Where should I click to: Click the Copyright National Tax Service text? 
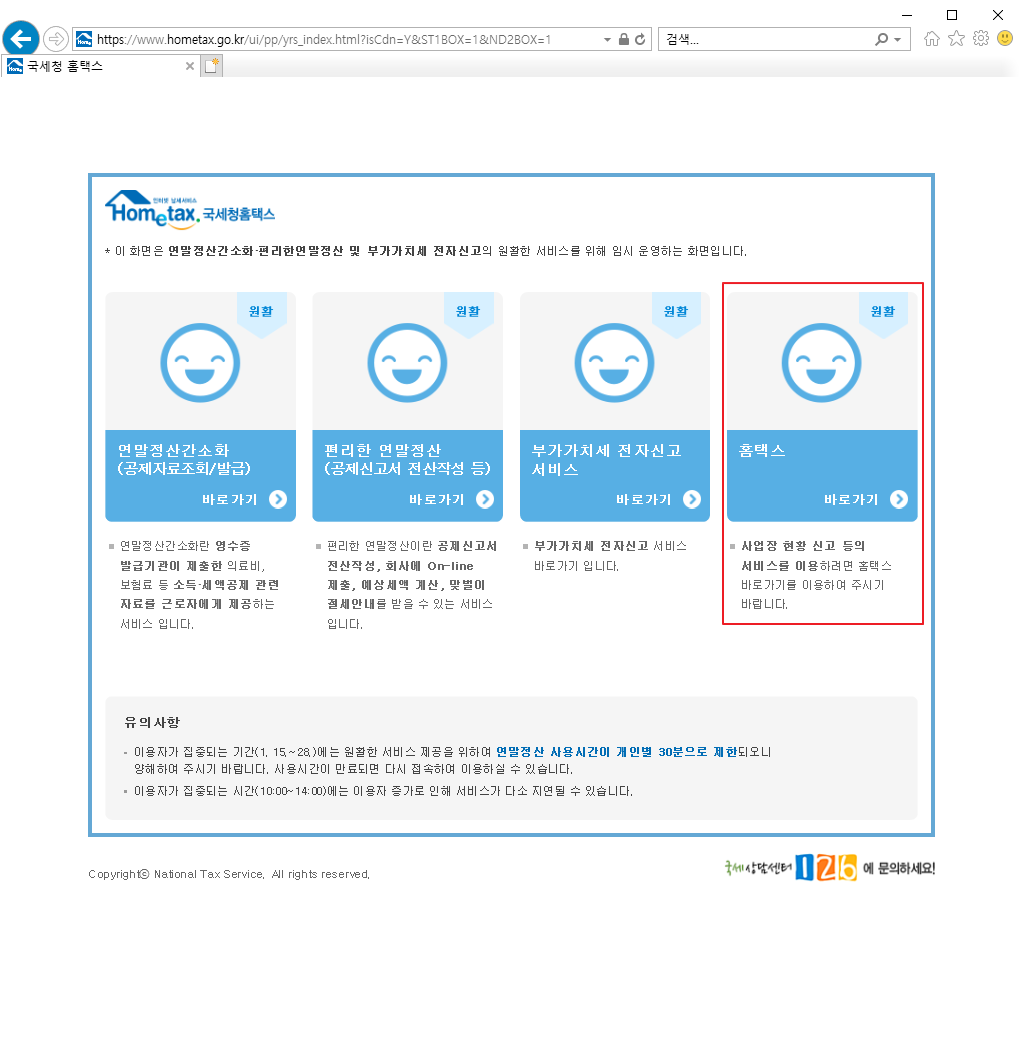coord(229,874)
